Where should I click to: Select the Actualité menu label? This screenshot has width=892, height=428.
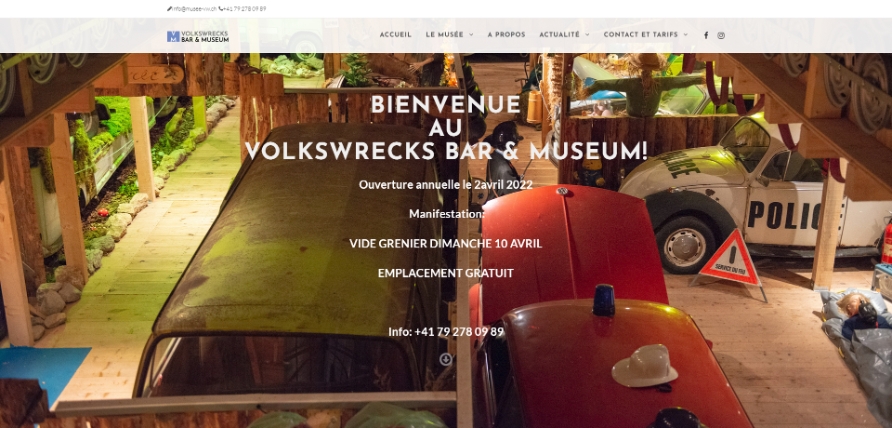pos(559,35)
